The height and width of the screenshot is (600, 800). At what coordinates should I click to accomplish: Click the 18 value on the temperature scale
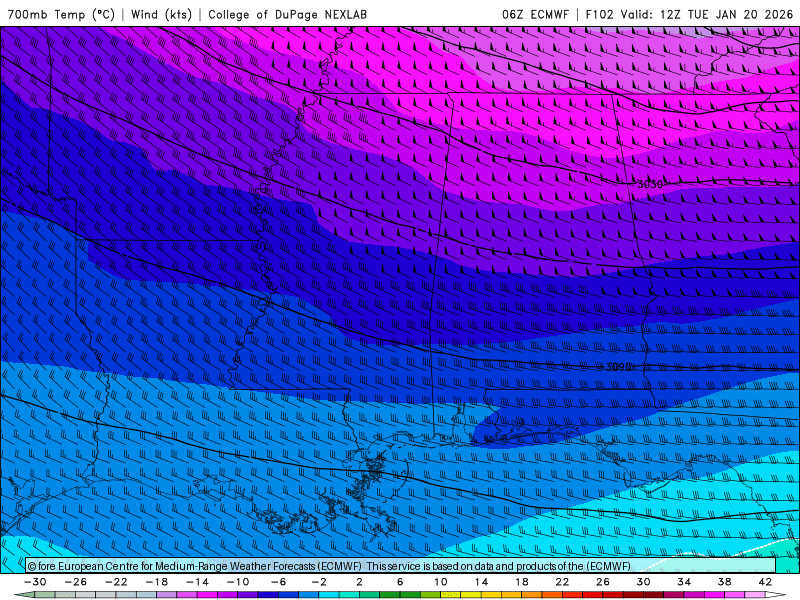522,582
